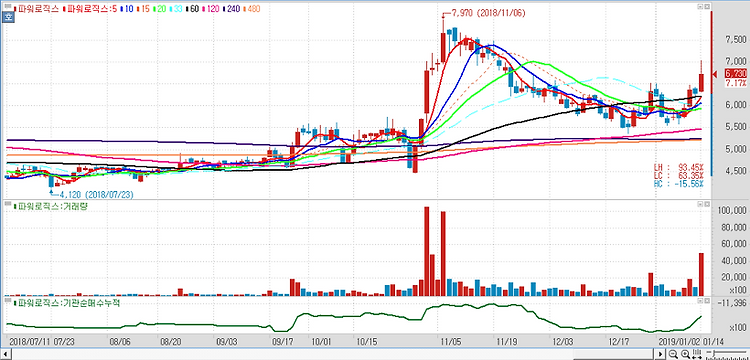Maximize the 거래량 volume pane icon

(x=700, y=204)
